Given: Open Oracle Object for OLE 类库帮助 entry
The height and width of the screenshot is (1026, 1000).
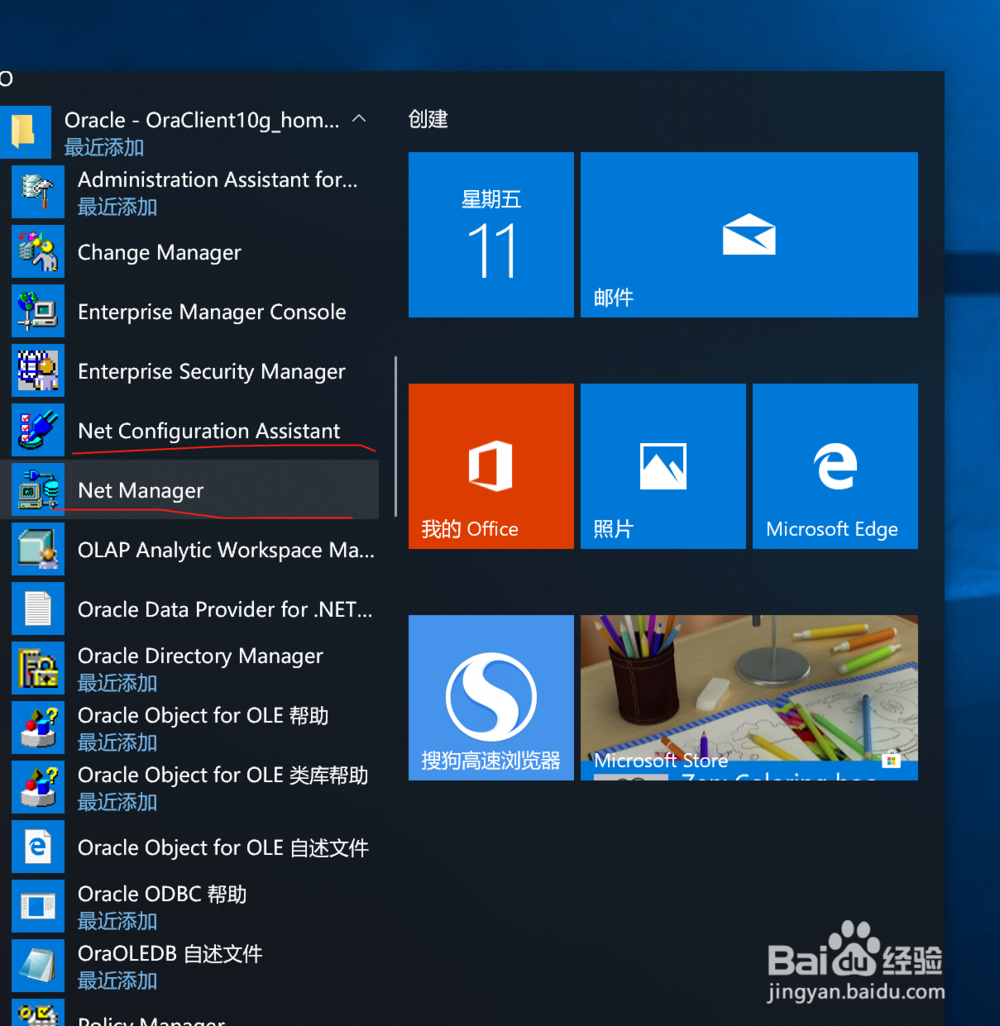Looking at the screenshot, I should click(190, 787).
